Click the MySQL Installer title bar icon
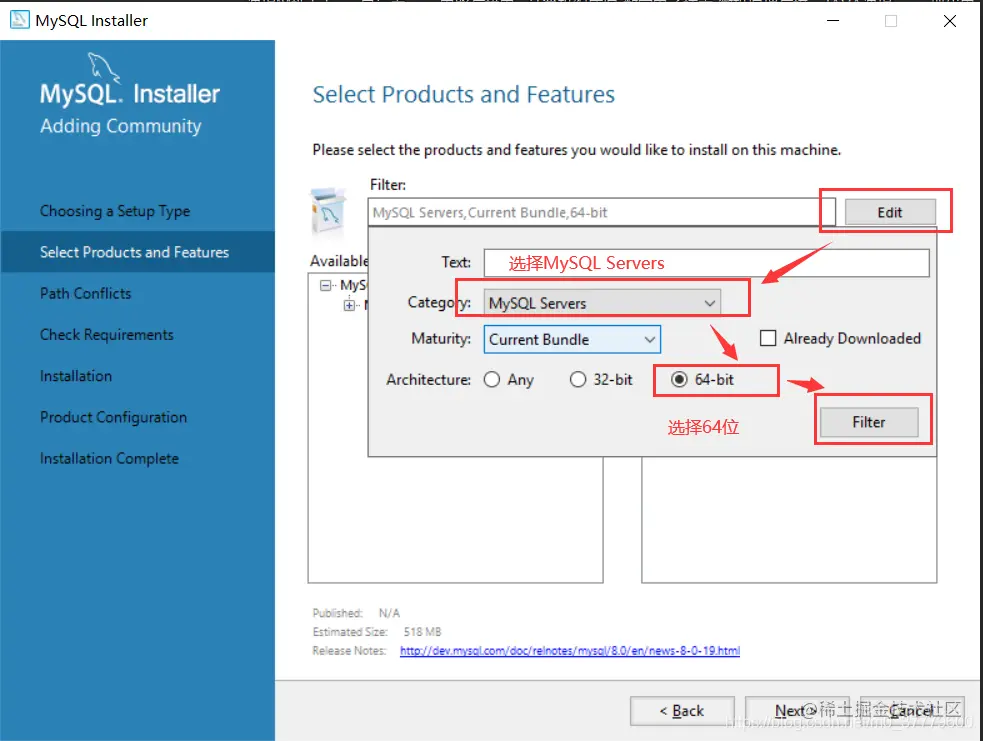Viewport: 983px width, 741px height. click(x=19, y=20)
